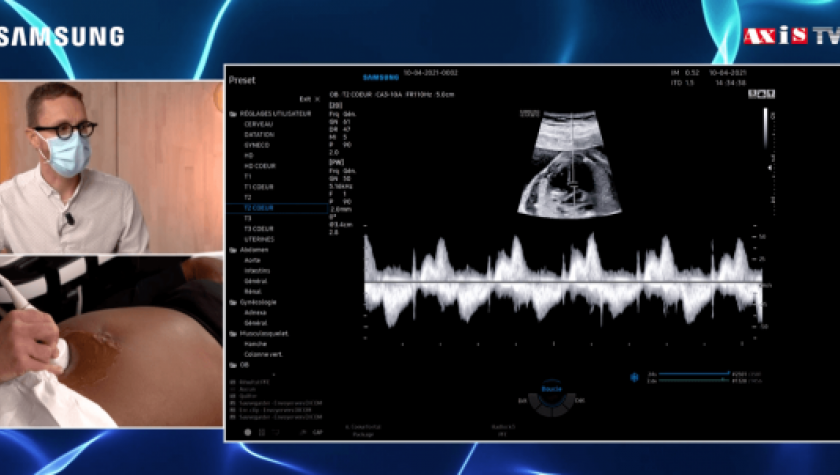This screenshot has width=840, height=475.
Task: Click the OB T2 COEUR probe info line
Action: [392, 94]
